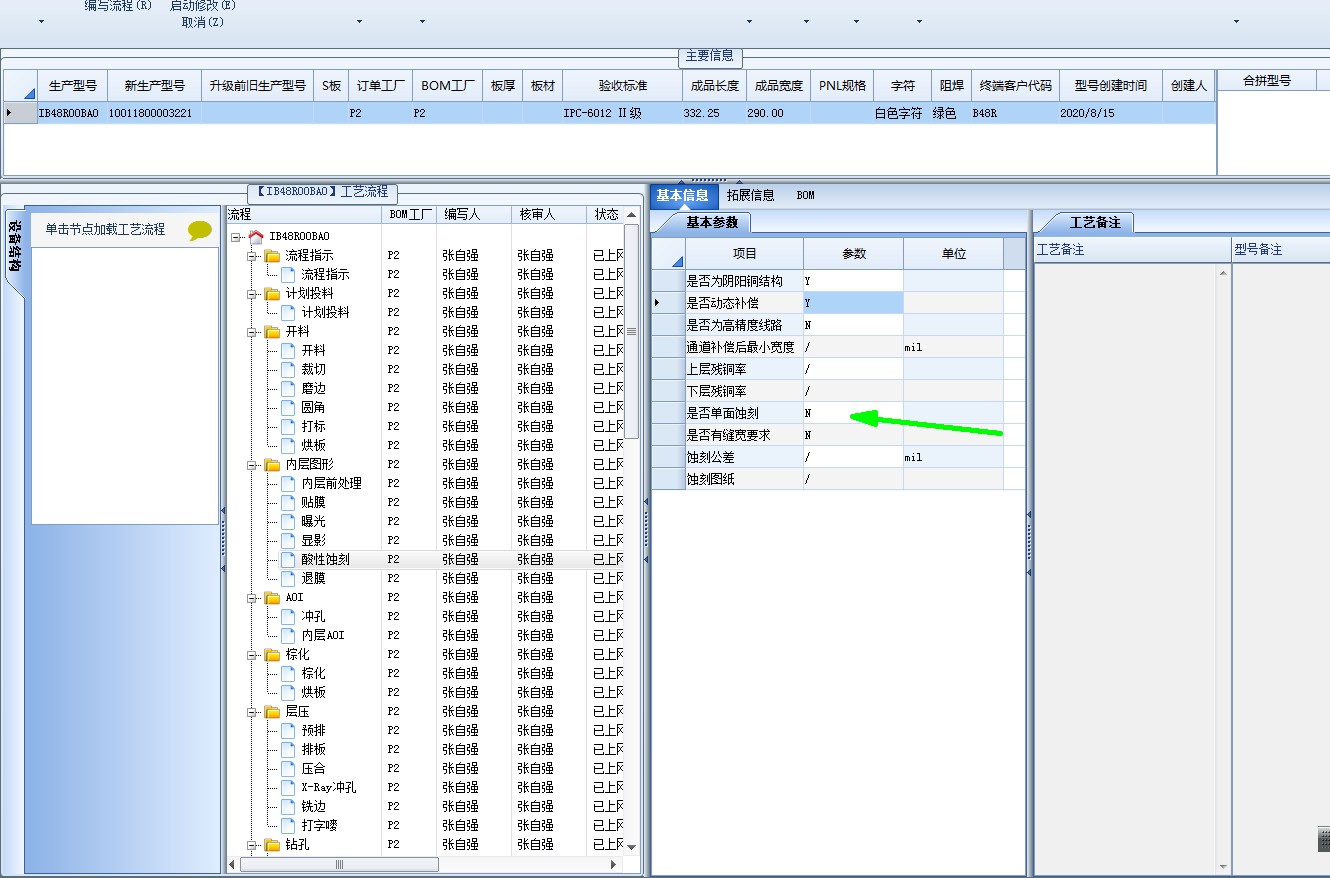Image resolution: width=1330 pixels, height=878 pixels.
Task: Click the document icon beside 预排
Action: click(288, 730)
